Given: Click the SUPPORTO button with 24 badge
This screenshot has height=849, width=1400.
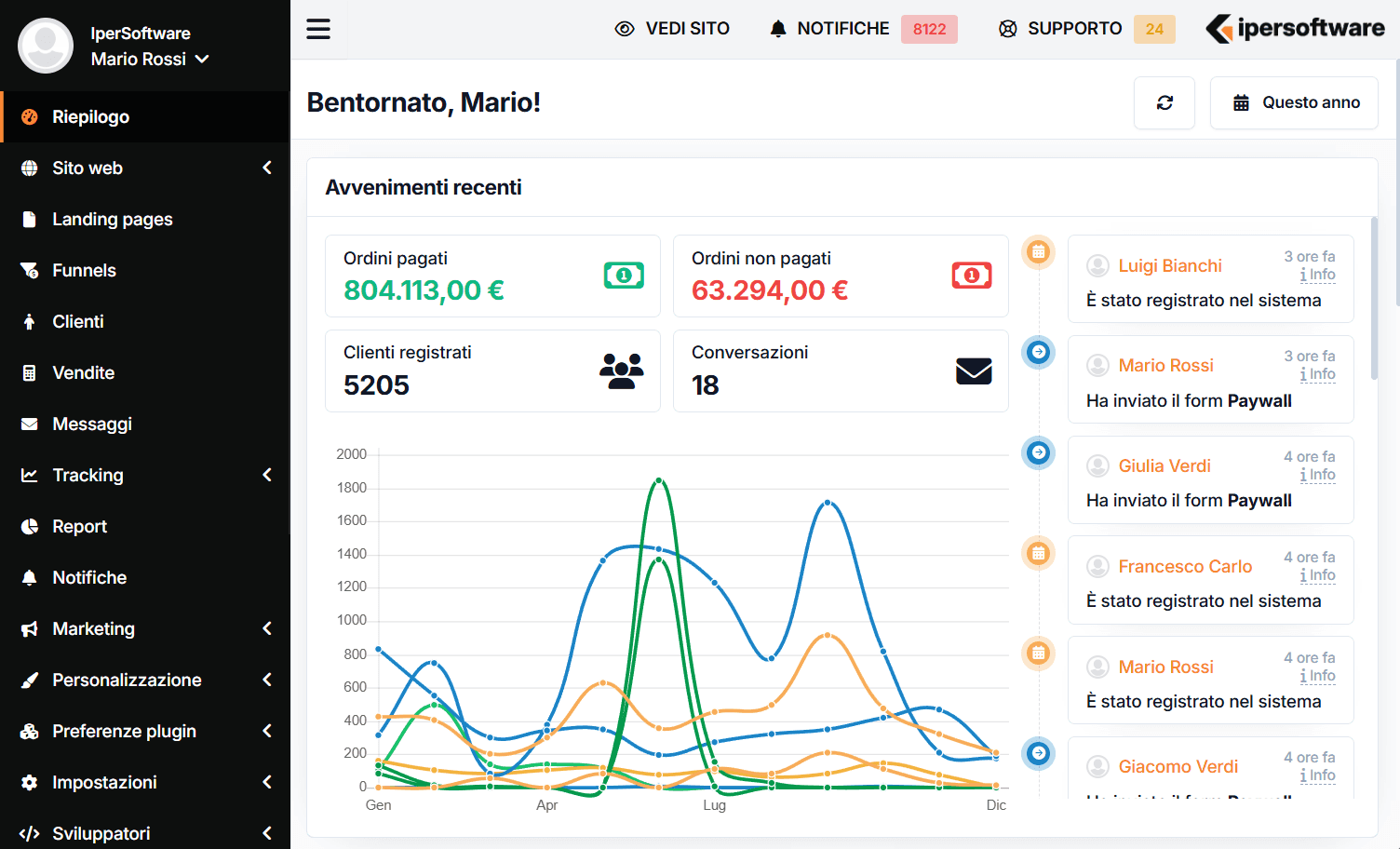Looking at the screenshot, I should coord(1086,29).
